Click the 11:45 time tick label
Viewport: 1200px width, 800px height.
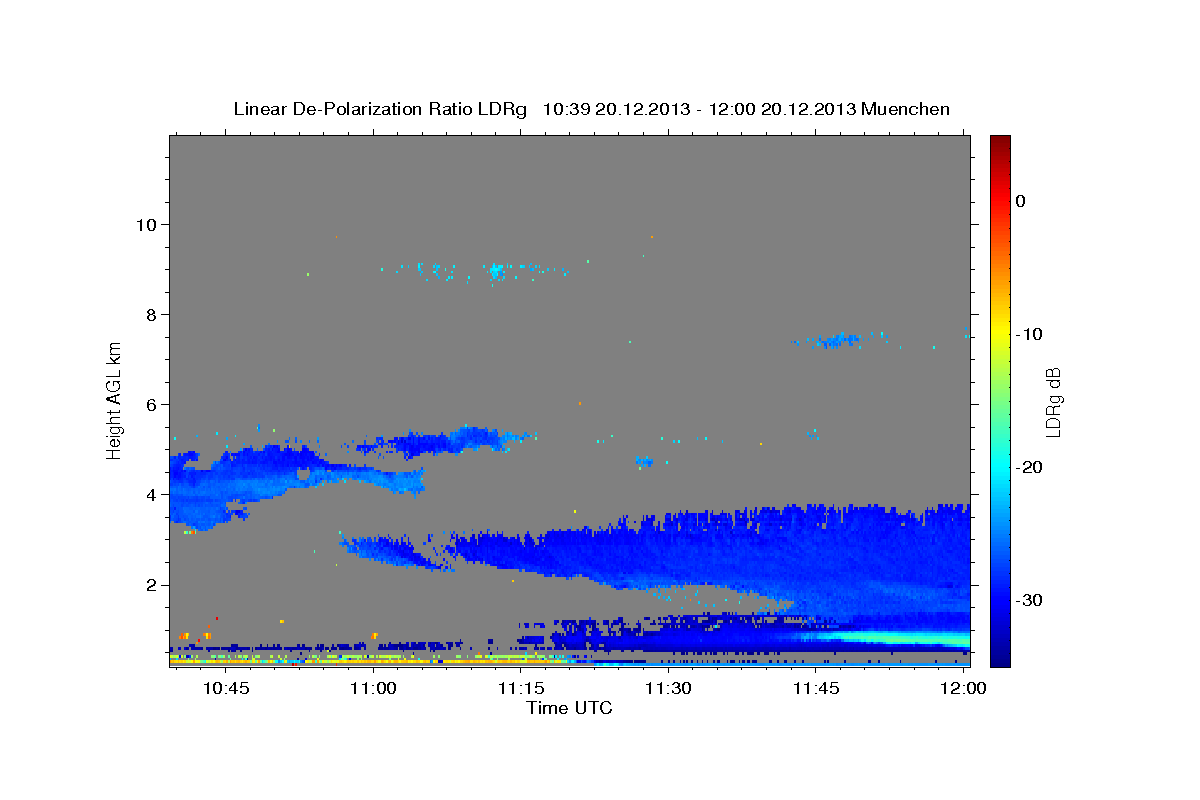816,689
